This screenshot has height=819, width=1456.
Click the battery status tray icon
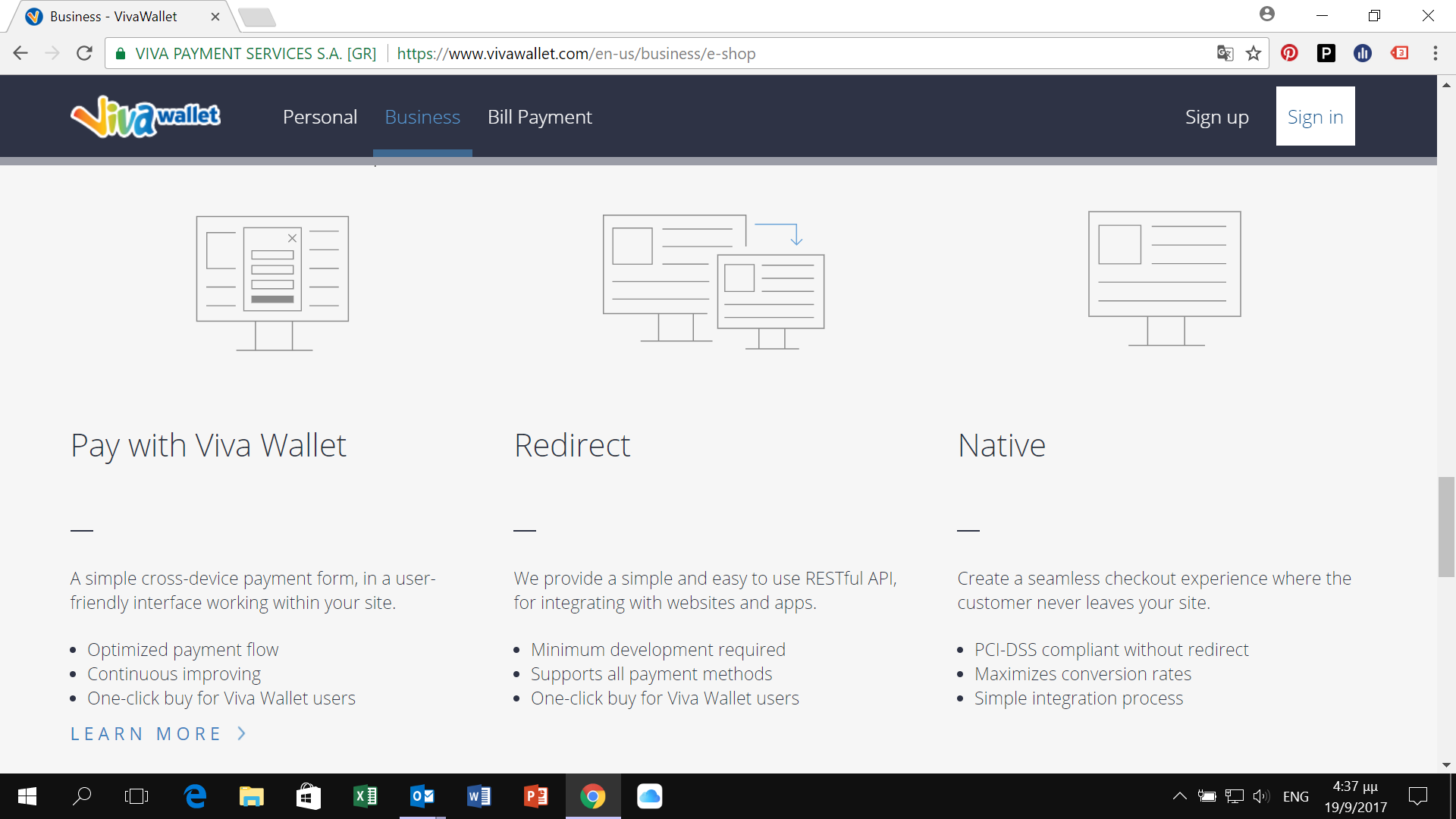[x=1207, y=796]
